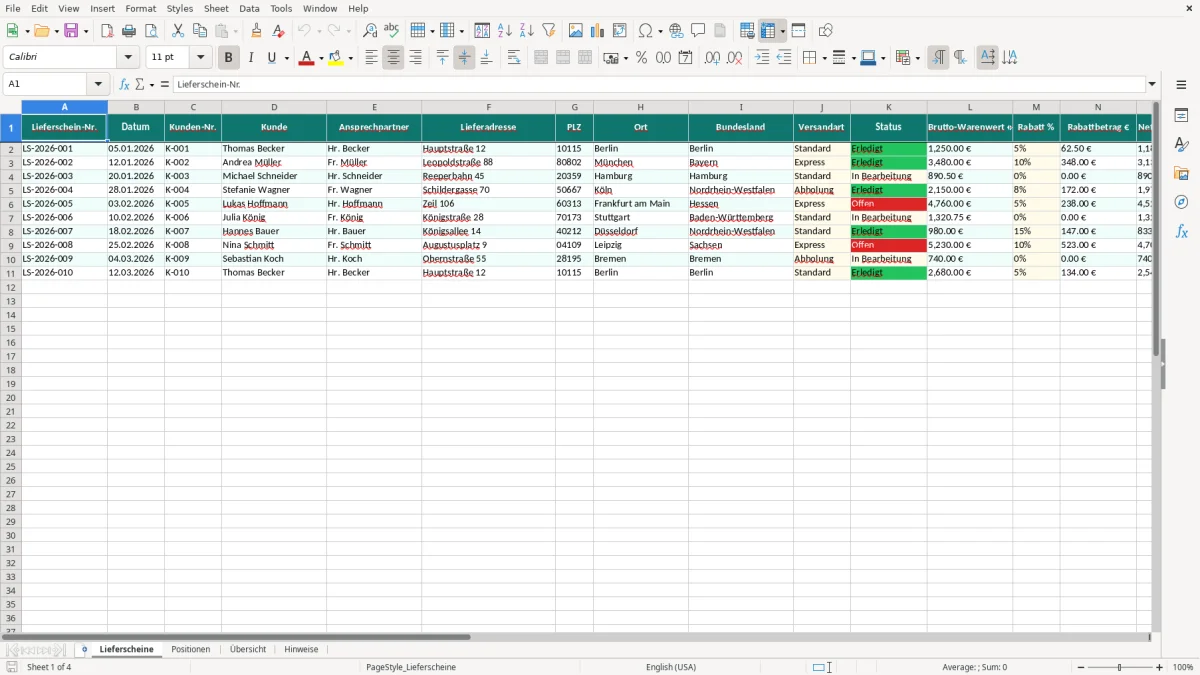Open font color dropdown arrow
The height and width of the screenshot is (675, 1200).
tap(320, 58)
